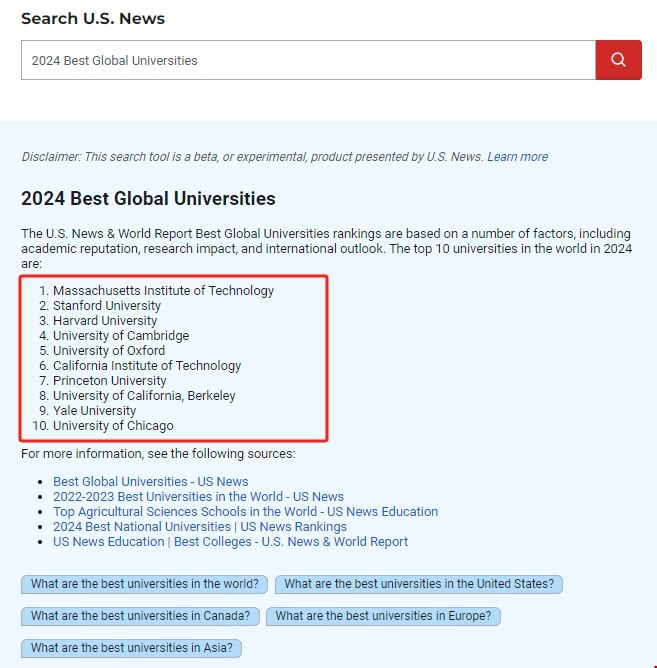Click 'Massachusetts Institute of Technology' list entry
Viewport: 657px width, 668px height.
pyautogui.click(x=163, y=291)
